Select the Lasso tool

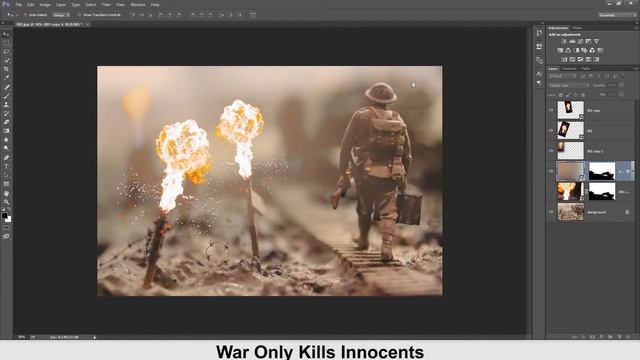coord(6,52)
